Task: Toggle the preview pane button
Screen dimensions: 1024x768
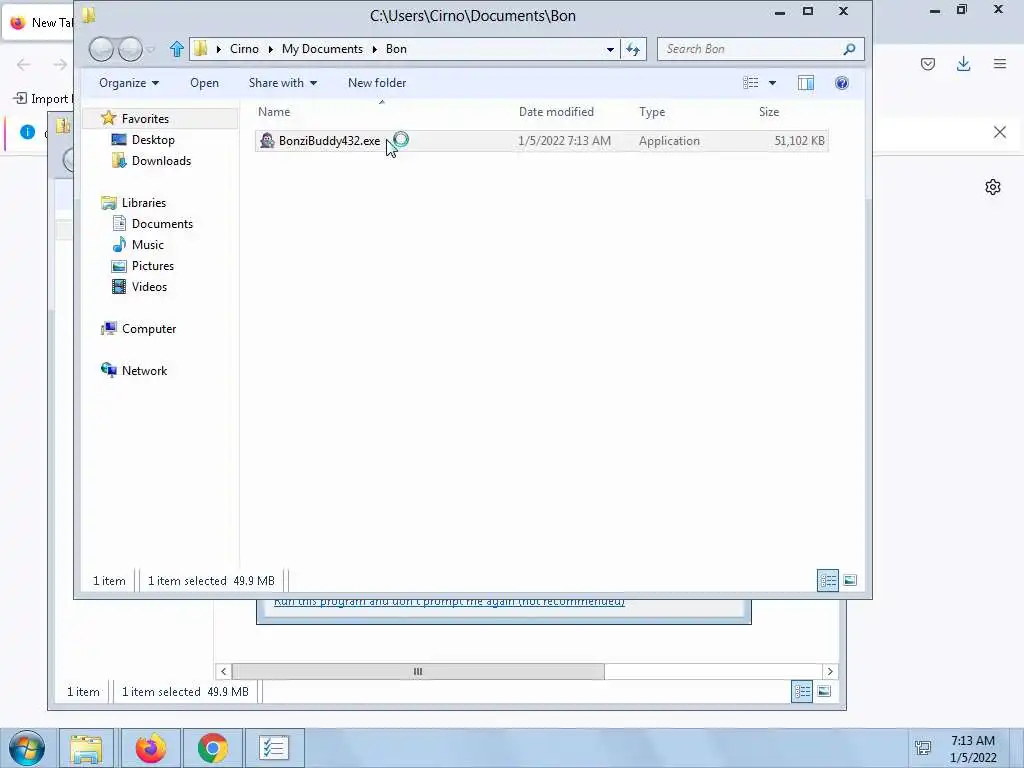Action: click(x=806, y=83)
